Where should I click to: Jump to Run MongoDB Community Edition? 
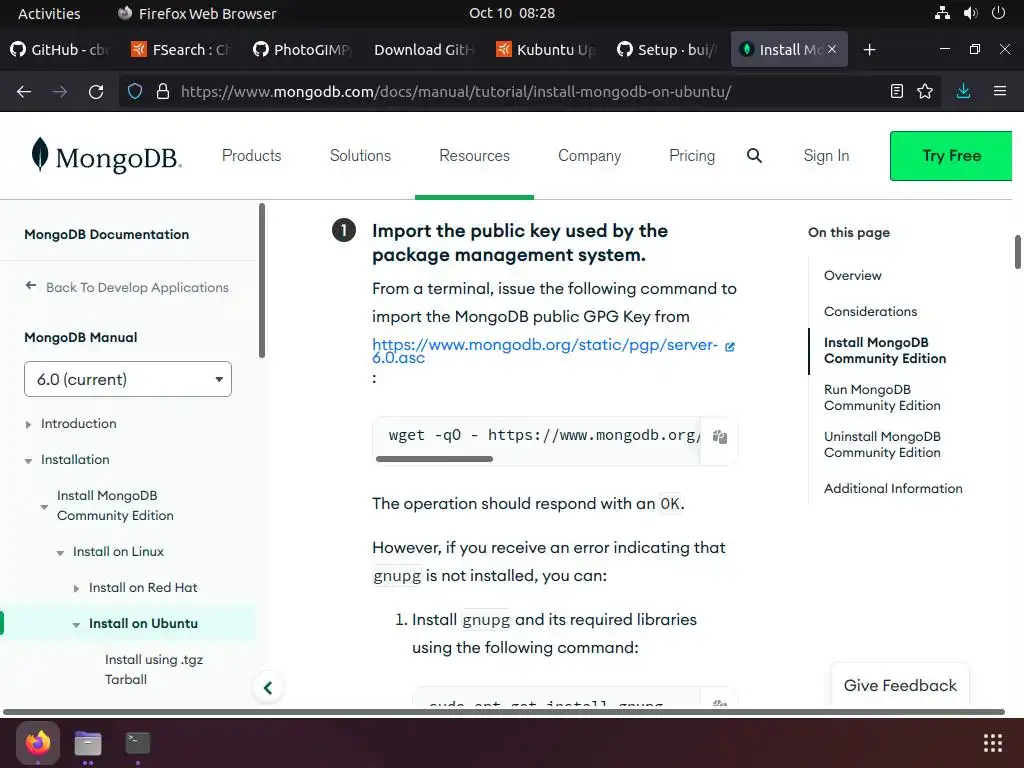click(x=882, y=397)
